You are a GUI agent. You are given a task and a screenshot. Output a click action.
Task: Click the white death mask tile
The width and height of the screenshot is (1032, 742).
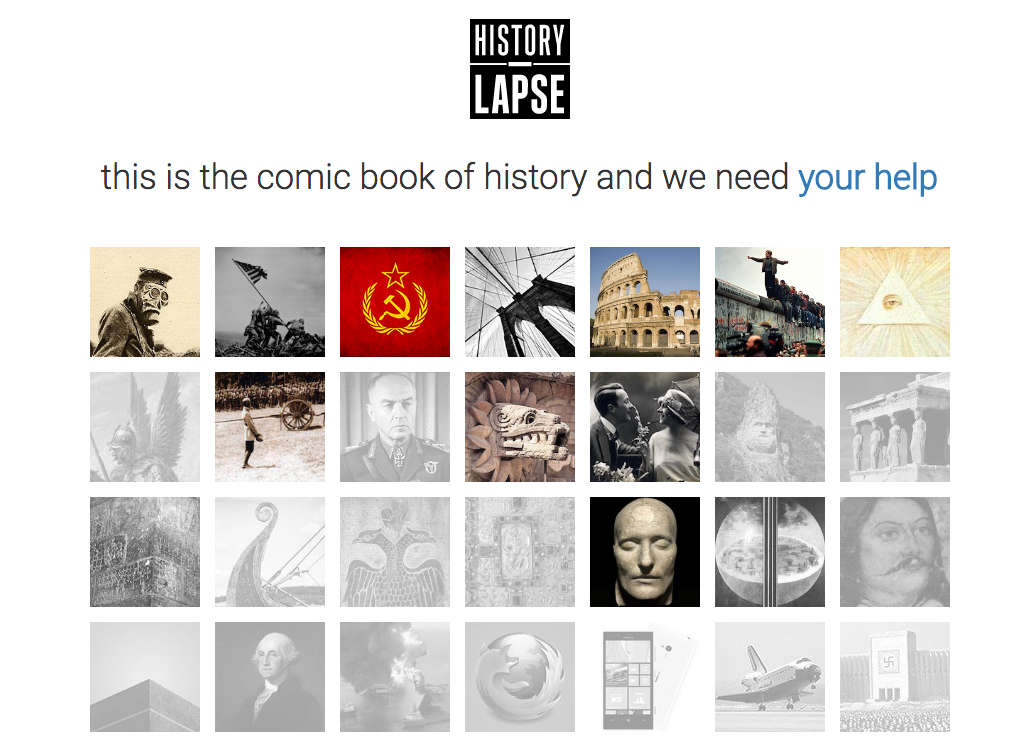[645, 552]
